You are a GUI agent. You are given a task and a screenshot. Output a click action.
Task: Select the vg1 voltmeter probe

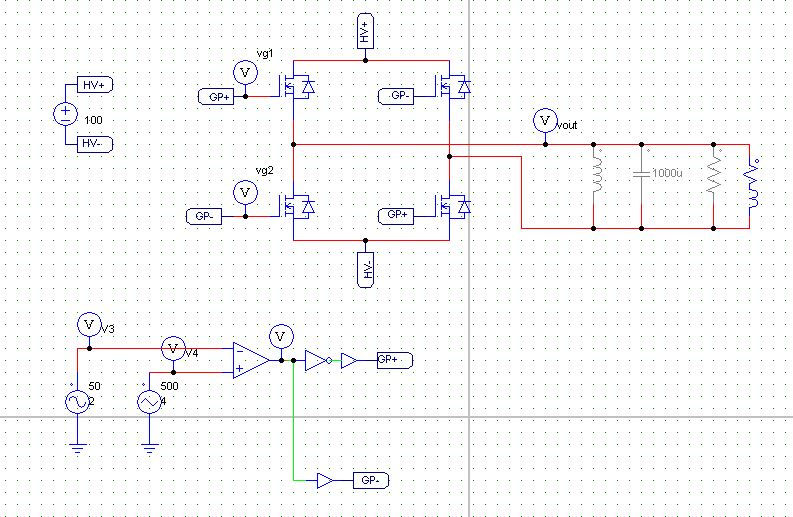click(x=245, y=73)
